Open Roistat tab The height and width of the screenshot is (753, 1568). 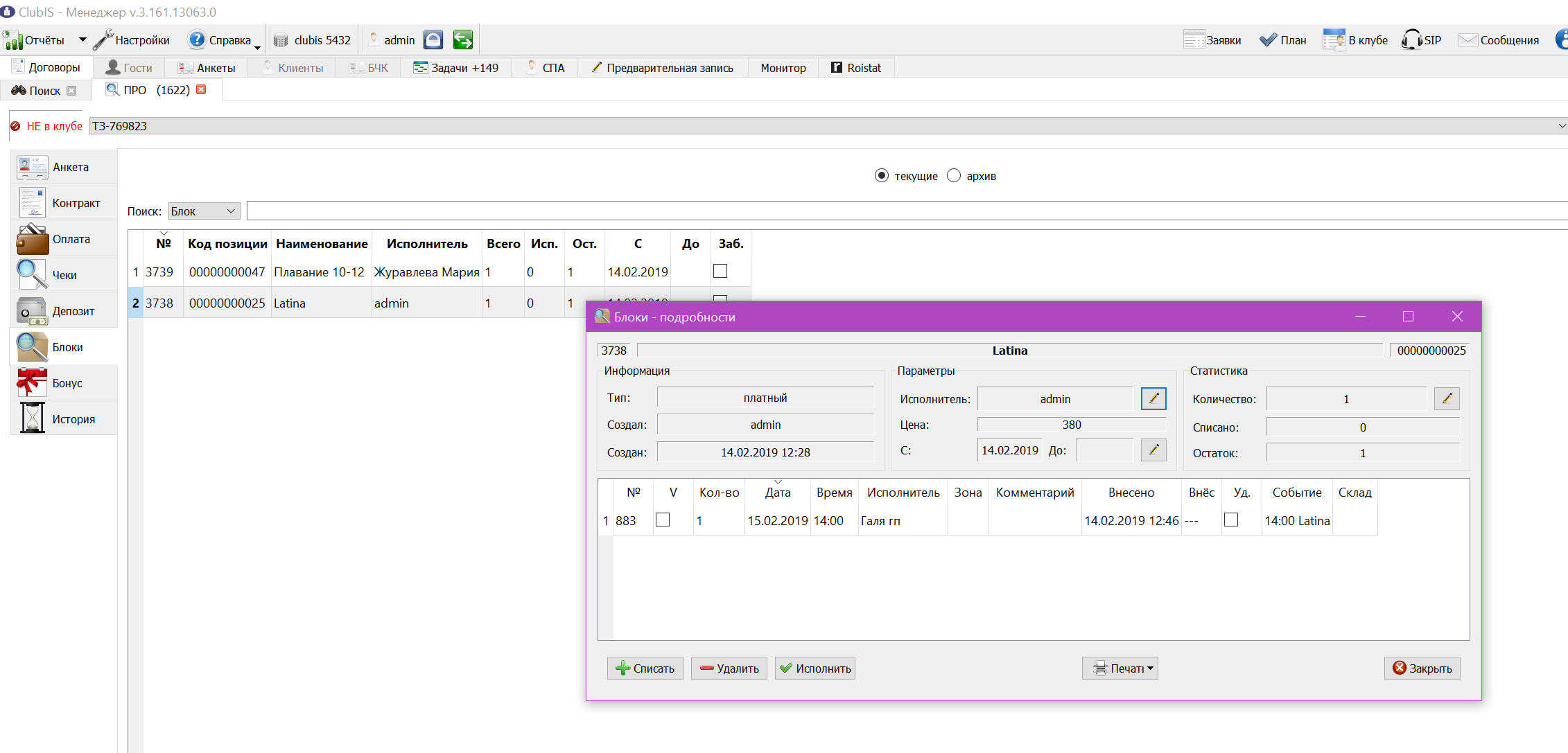(x=856, y=68)
